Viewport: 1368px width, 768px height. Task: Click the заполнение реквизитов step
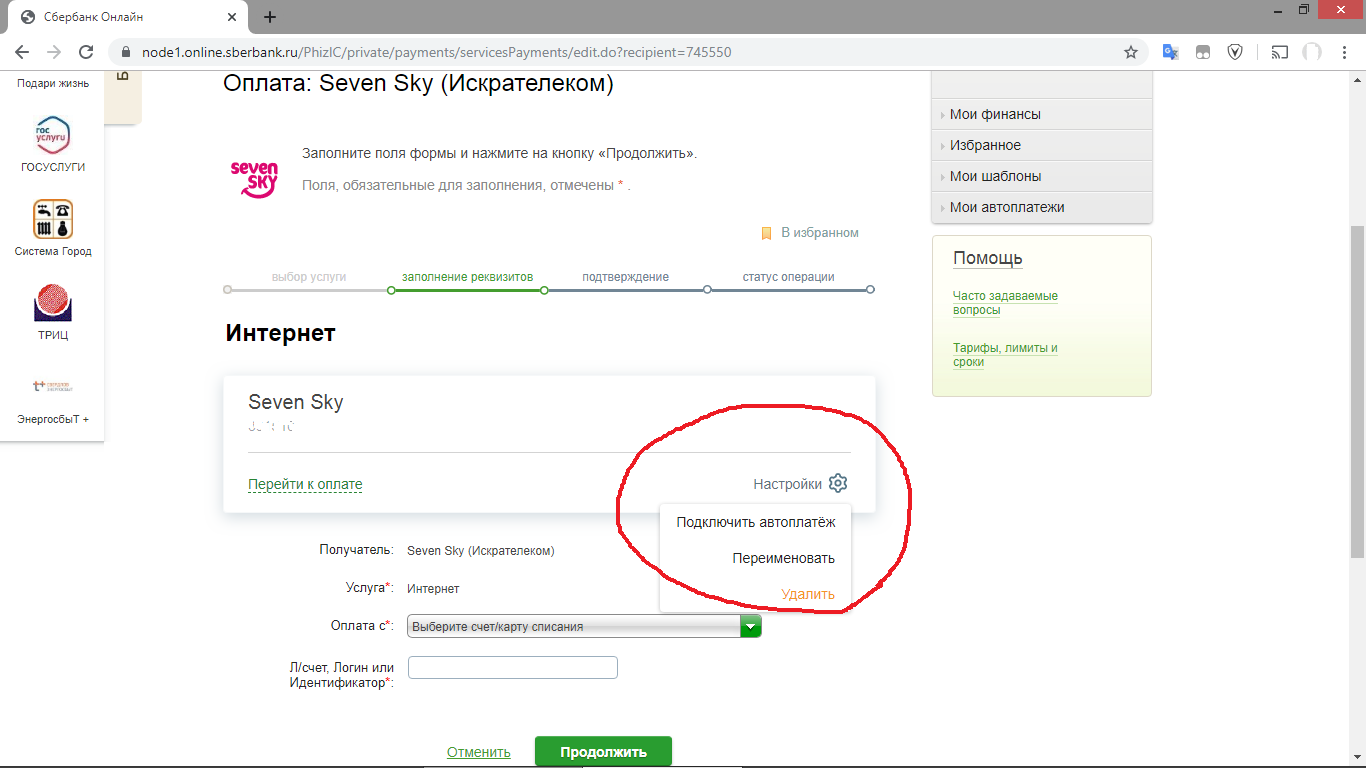(x=467, y=277)
